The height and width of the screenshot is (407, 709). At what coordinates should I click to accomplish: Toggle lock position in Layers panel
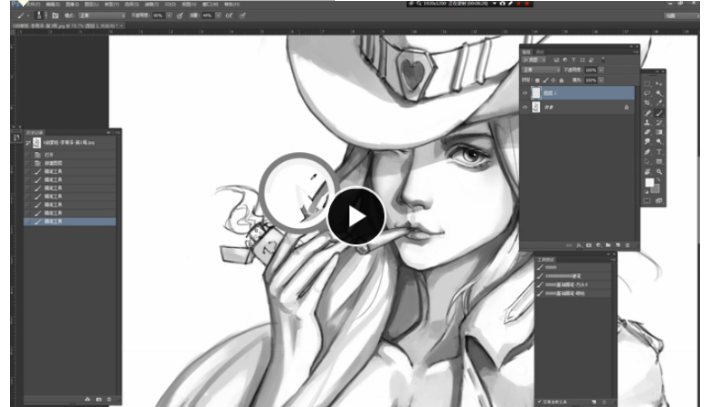point(553,80)
